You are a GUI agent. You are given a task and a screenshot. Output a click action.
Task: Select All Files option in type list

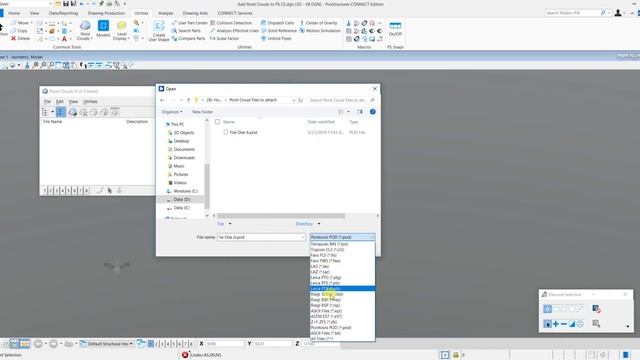pos(342,339)
